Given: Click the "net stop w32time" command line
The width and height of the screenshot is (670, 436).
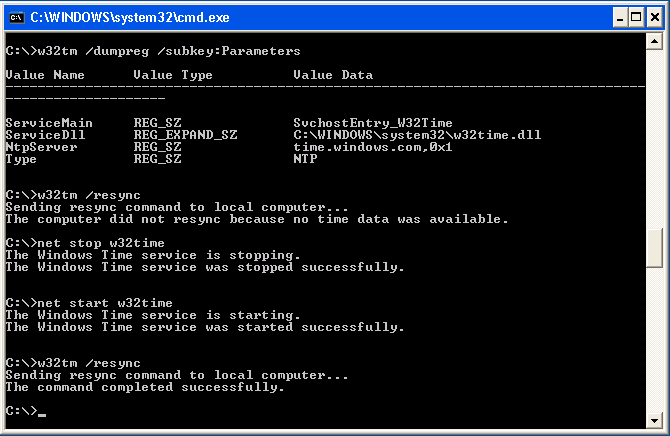Looking at the screenshot, I should (85, 243).
